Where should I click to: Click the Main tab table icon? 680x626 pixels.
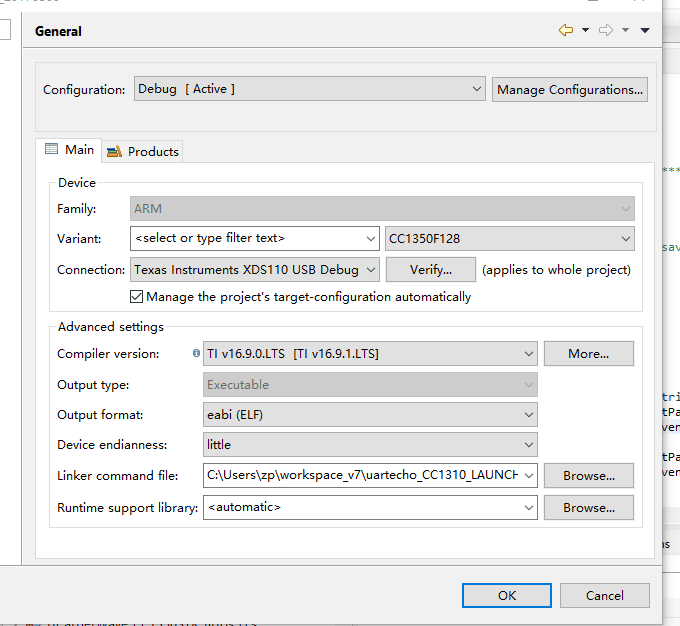[51, 149]
